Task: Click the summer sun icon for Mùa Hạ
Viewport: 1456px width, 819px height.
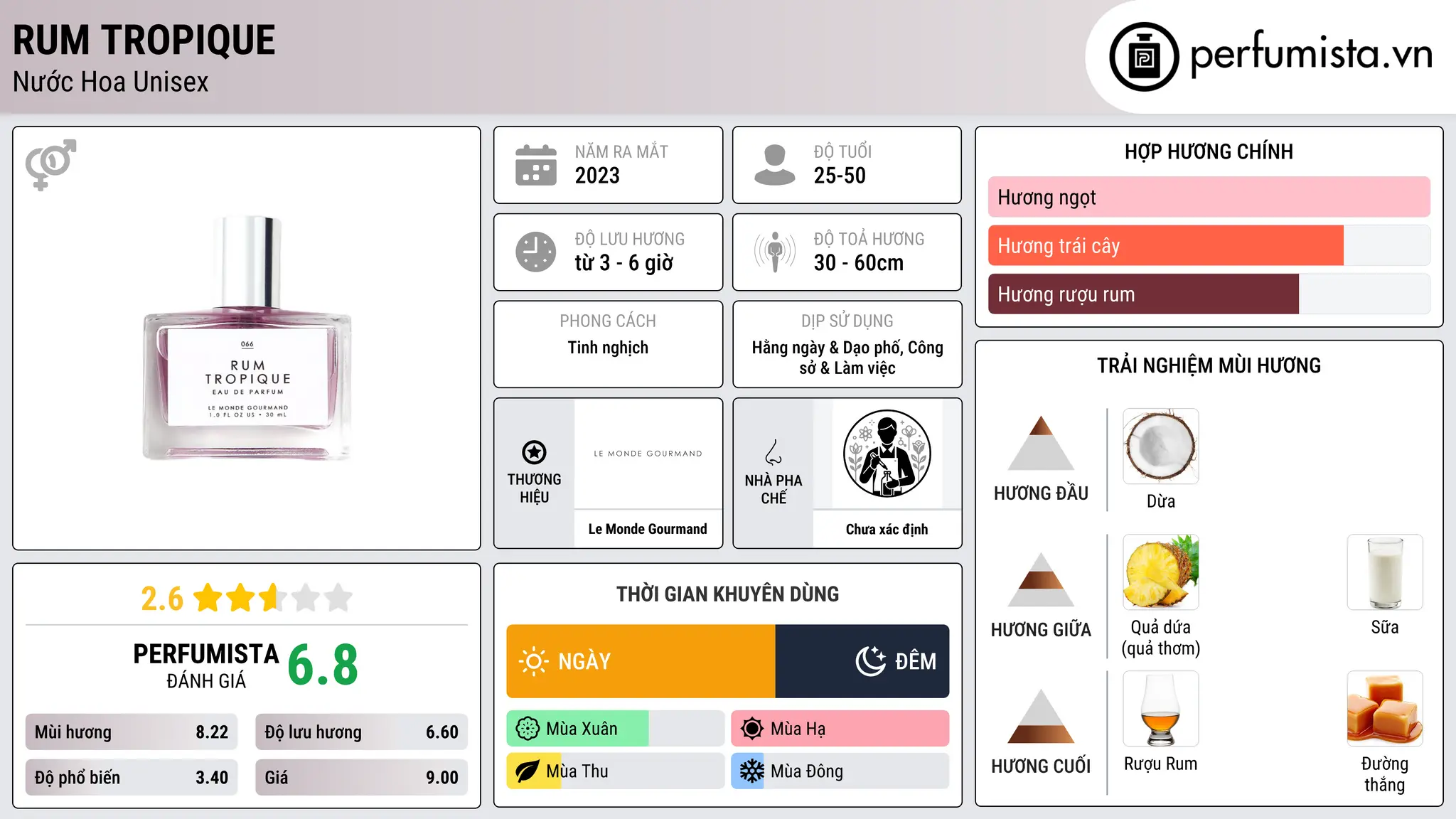Action: click(x=752, y=729)
